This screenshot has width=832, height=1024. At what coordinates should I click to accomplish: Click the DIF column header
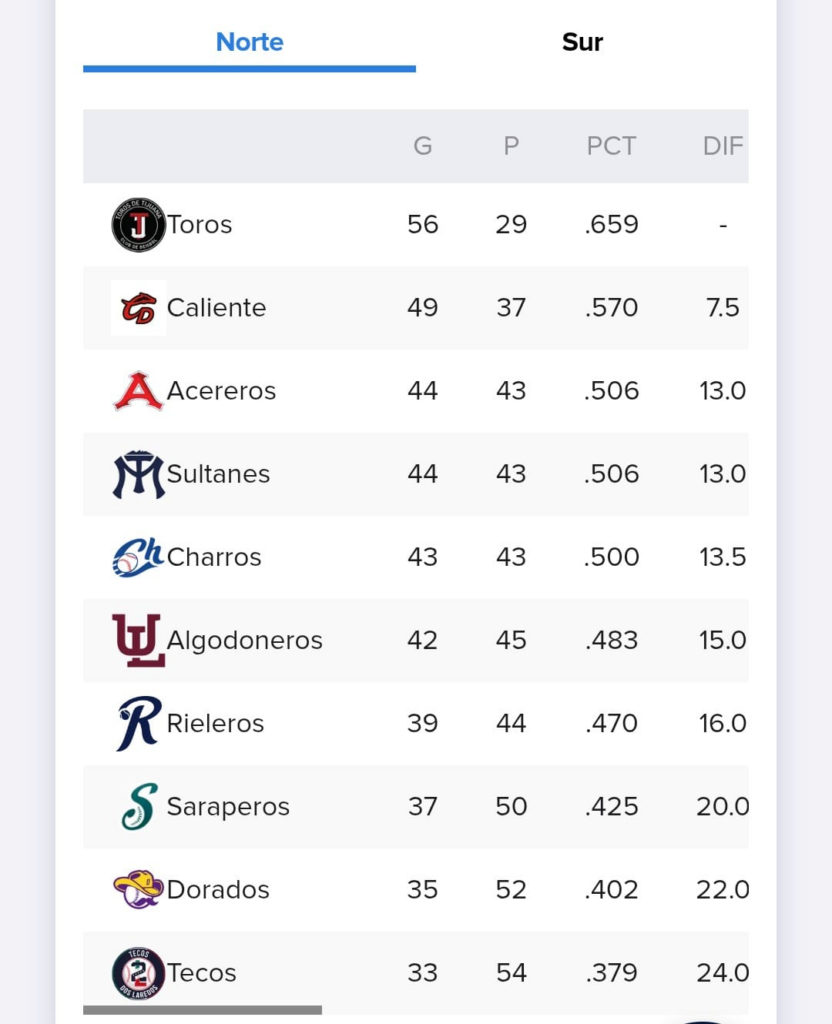click(x=723, y=146)
